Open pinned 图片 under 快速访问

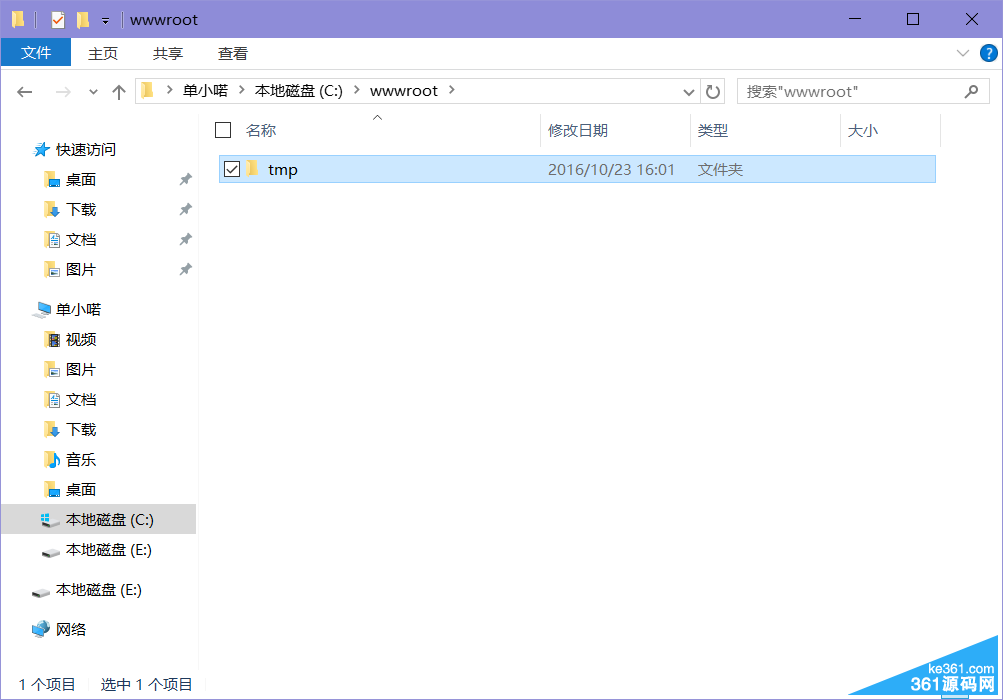(x=81, y=270)
